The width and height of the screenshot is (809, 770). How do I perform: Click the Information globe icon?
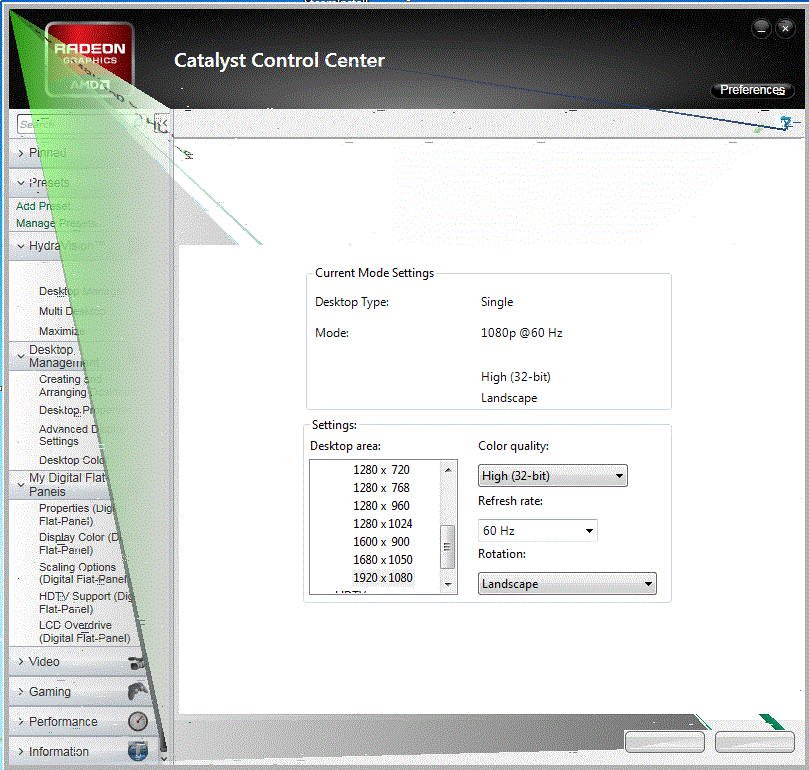pyautogui.click(x=138, y=751)
